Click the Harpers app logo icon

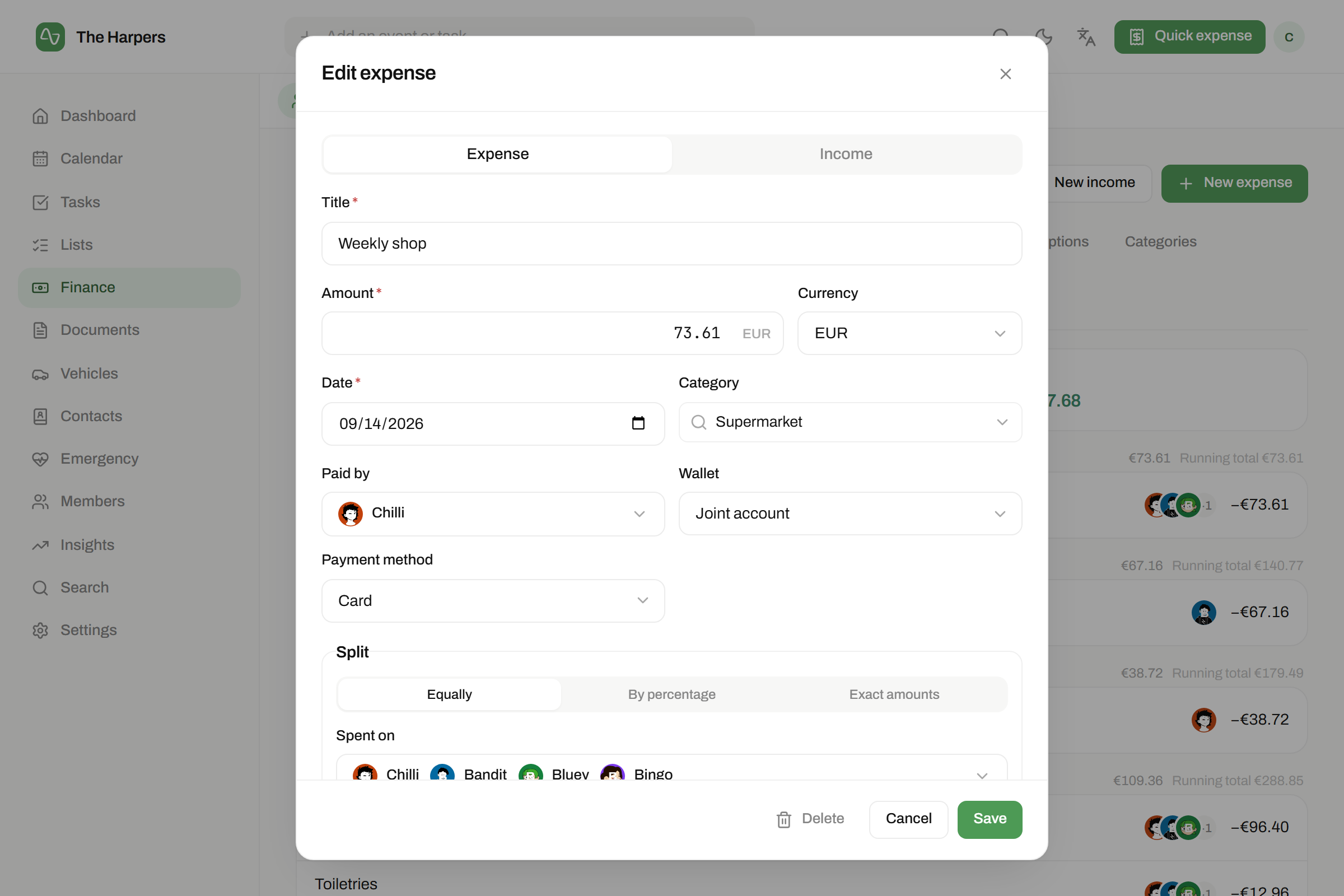point(50,37)
